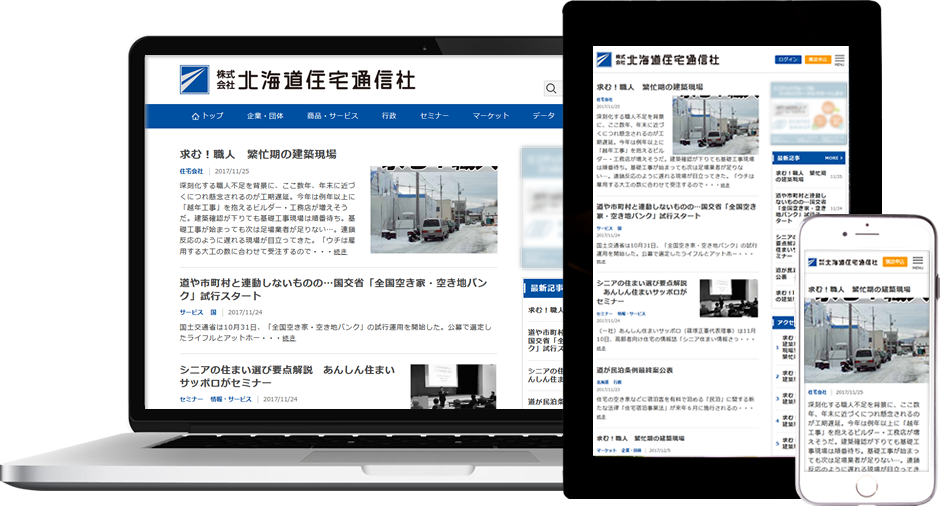Open 商品・サービス in the laptop navigation bar
The image size is (940, 506).
[332, 116]
